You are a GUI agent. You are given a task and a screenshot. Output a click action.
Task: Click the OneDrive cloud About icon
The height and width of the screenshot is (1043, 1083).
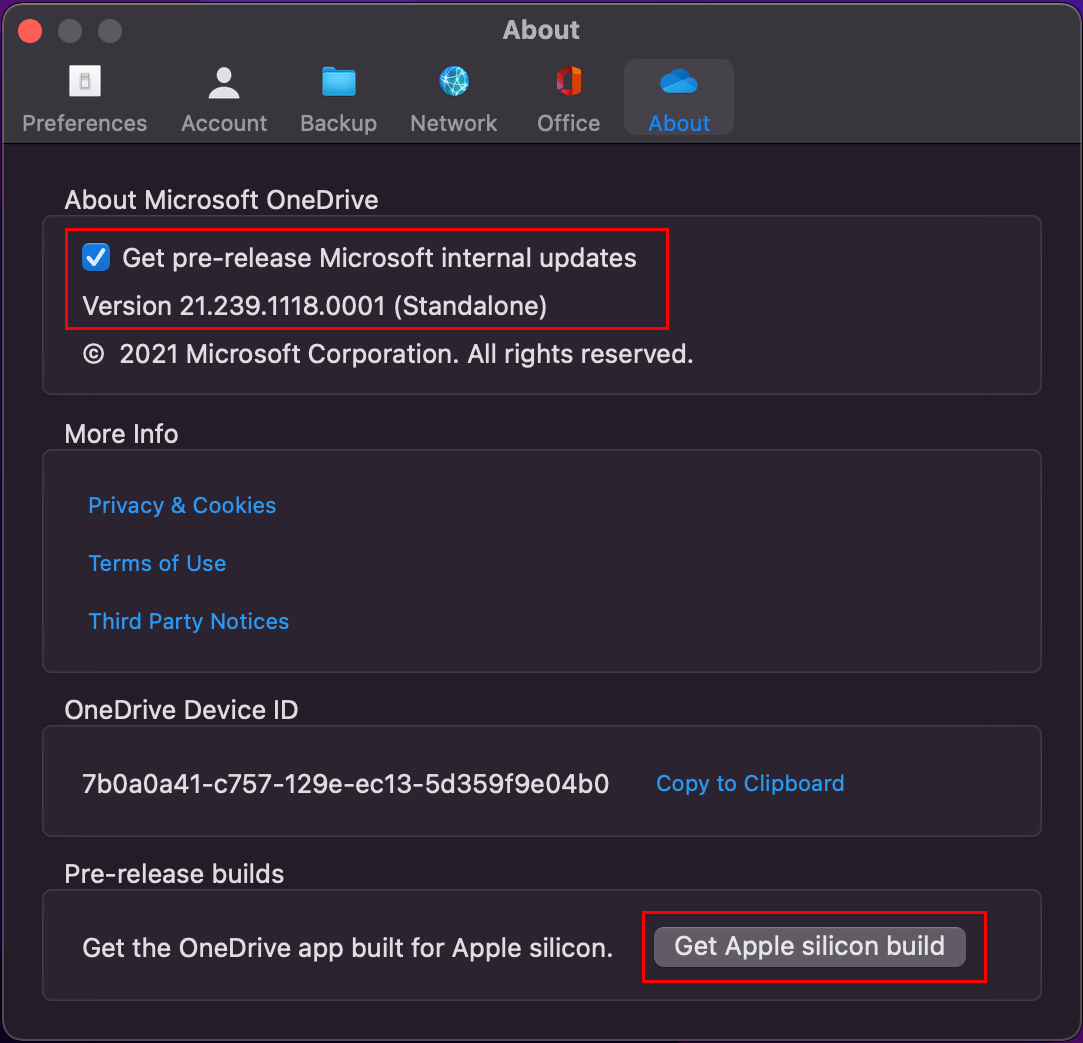point(678,81)
